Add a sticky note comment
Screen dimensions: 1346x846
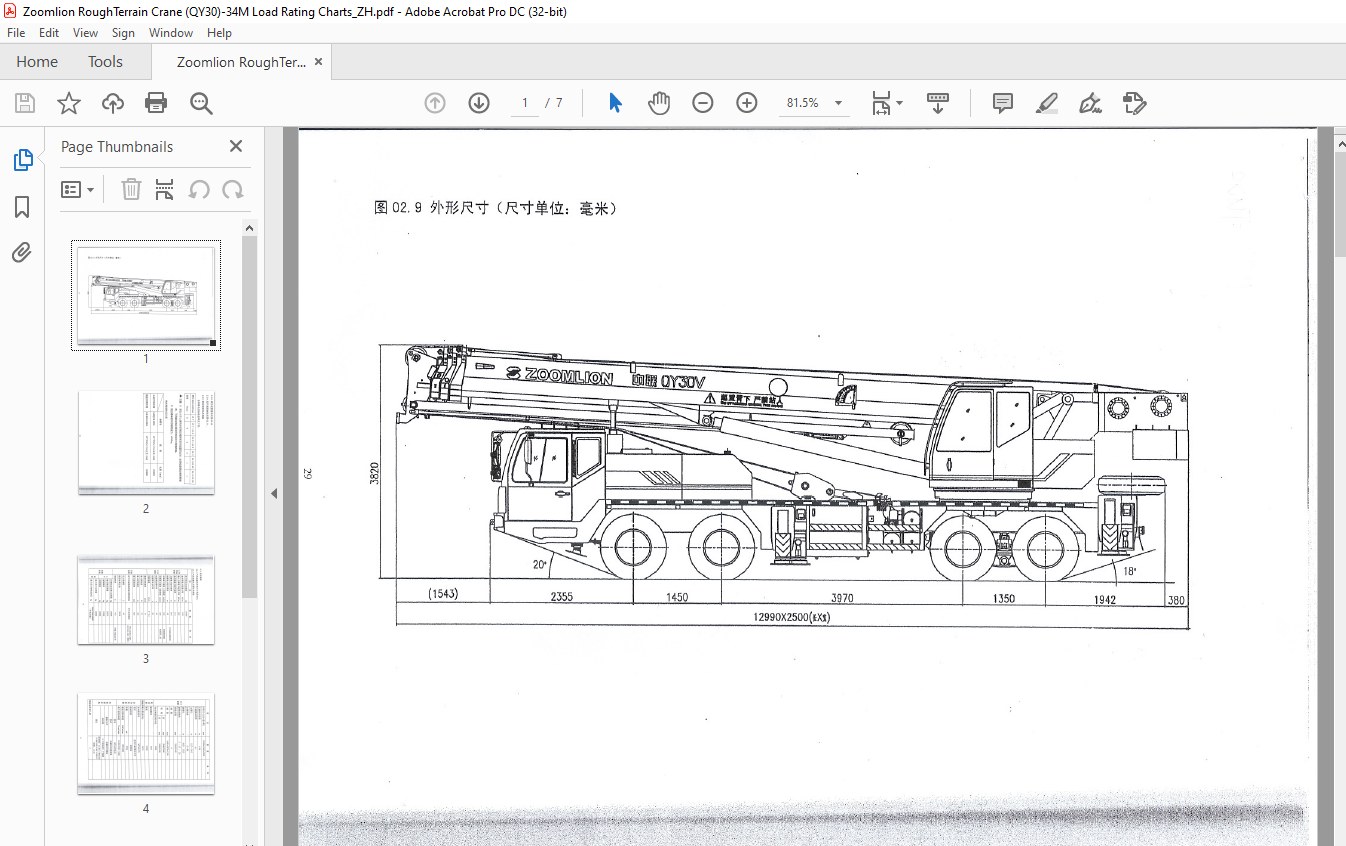click(1003, 103)
